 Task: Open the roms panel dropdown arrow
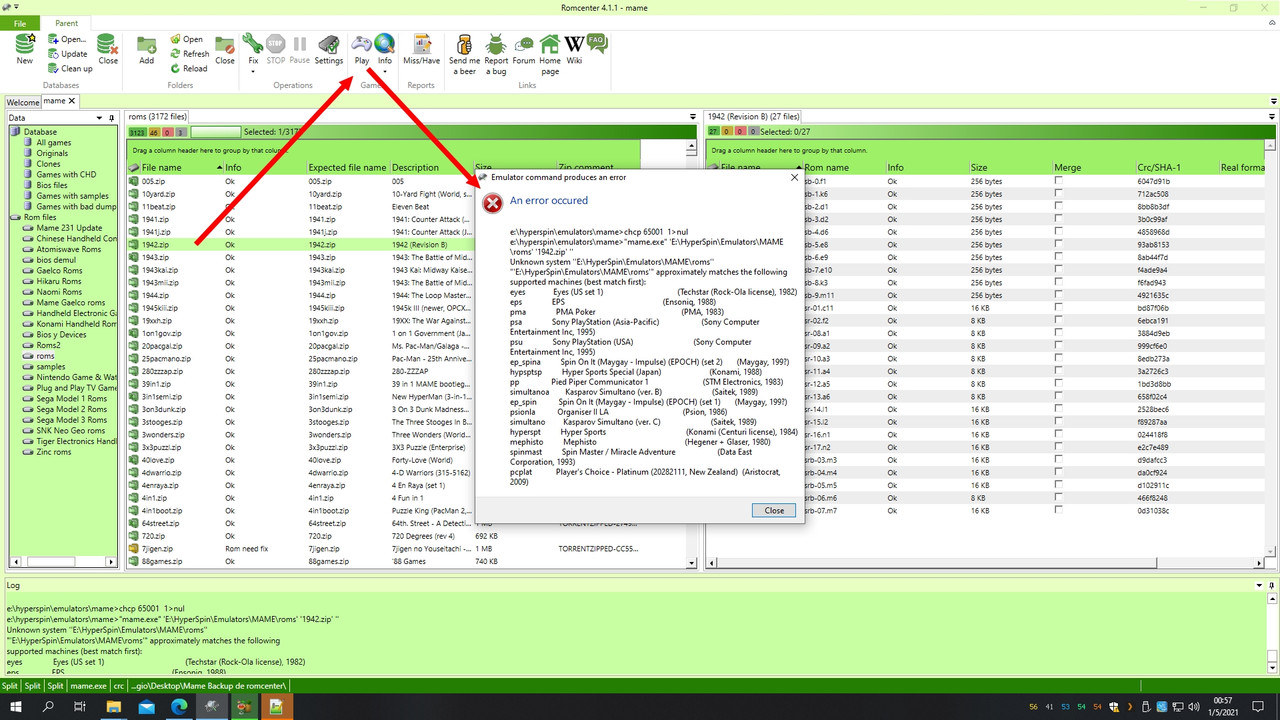[693, 117]
